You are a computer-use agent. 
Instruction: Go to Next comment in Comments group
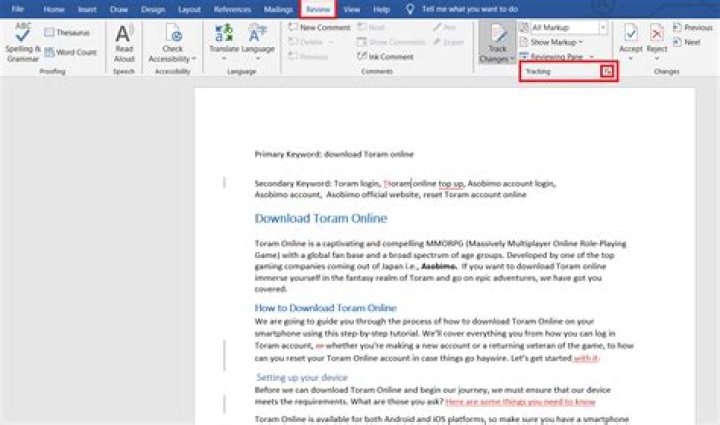point(371,28)
